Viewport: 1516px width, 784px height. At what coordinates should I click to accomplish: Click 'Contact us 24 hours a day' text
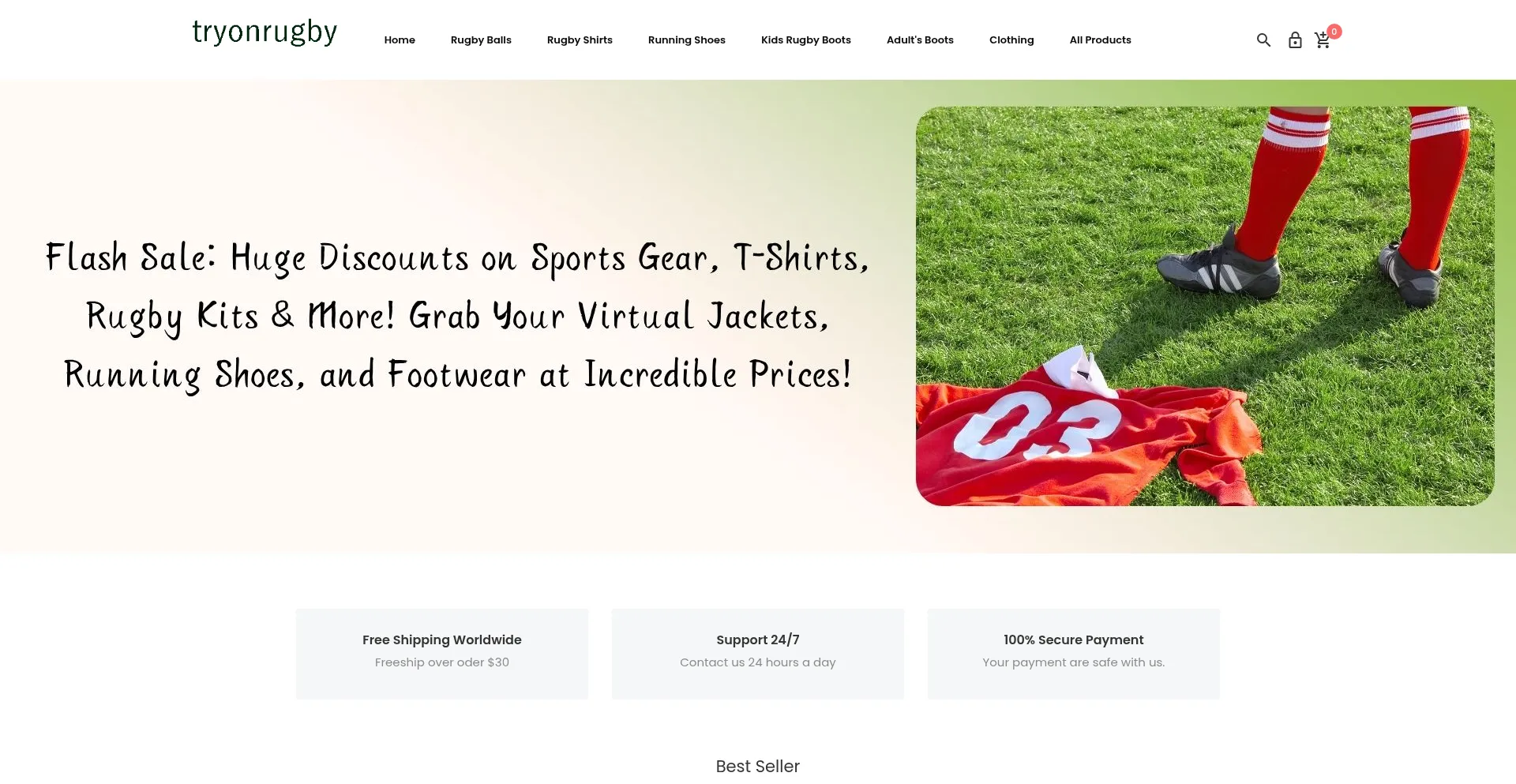click(x=758, y=662)
